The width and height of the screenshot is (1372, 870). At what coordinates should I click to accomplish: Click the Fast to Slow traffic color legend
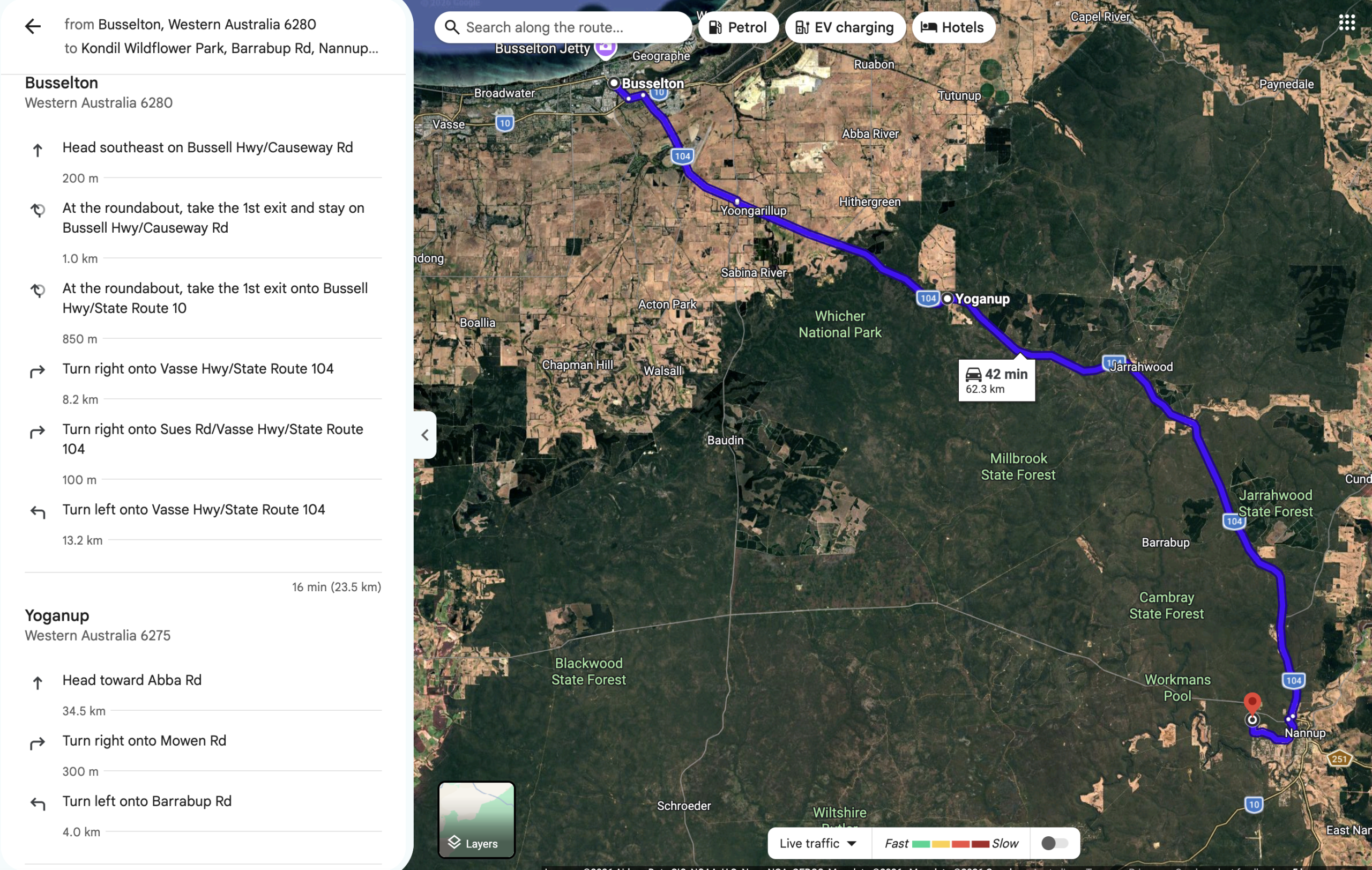pos(951,843)
